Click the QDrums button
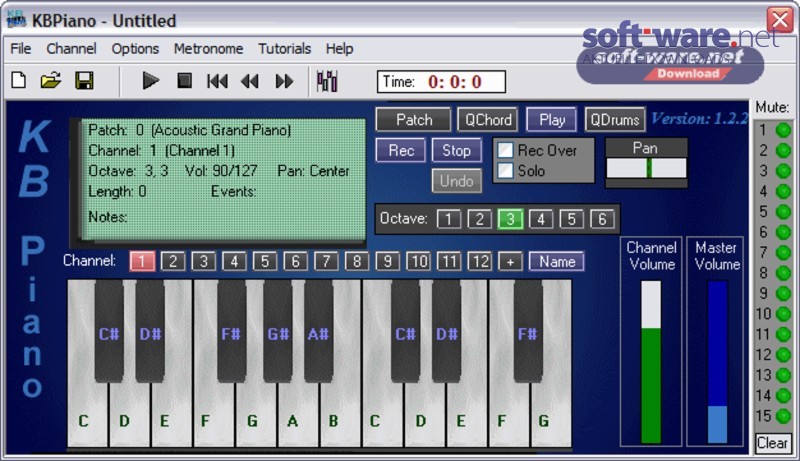 point(615,120)
